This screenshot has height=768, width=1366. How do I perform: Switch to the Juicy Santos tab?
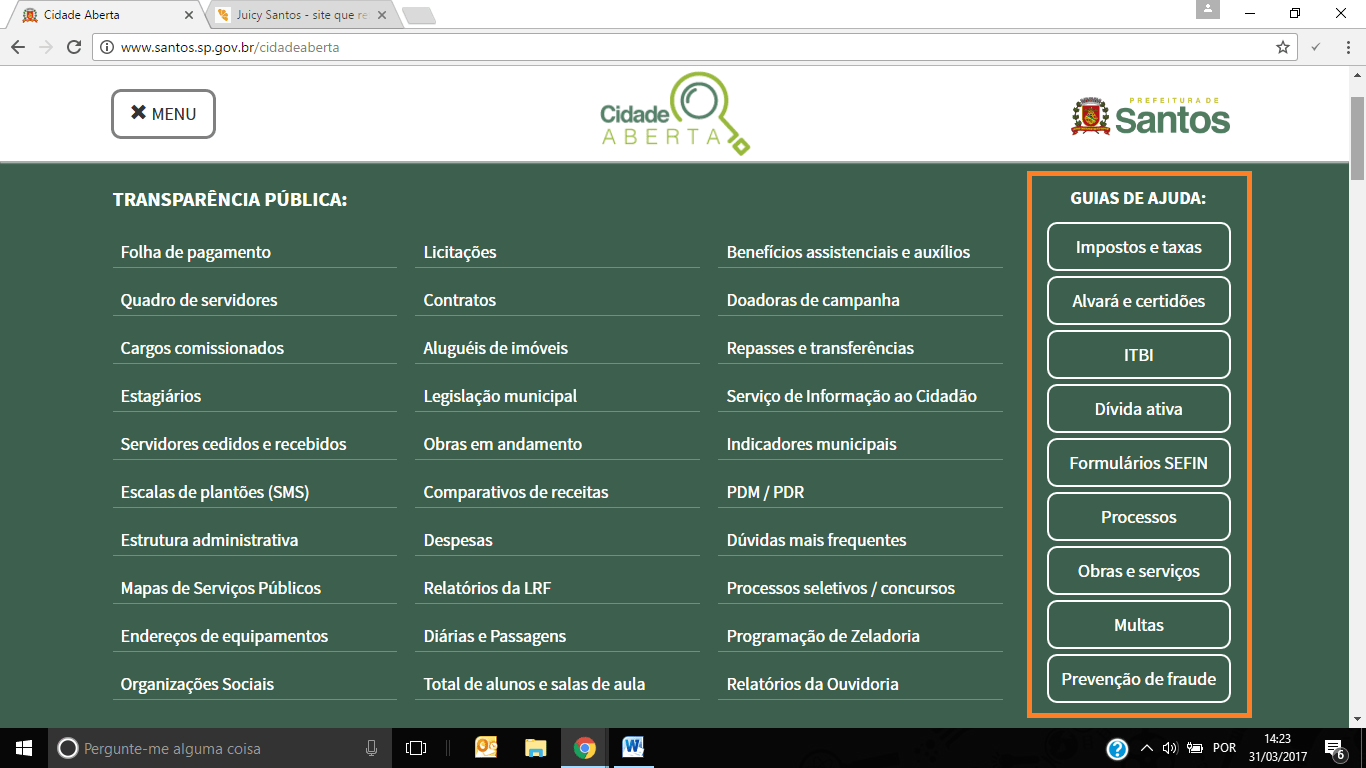point(300,15)
